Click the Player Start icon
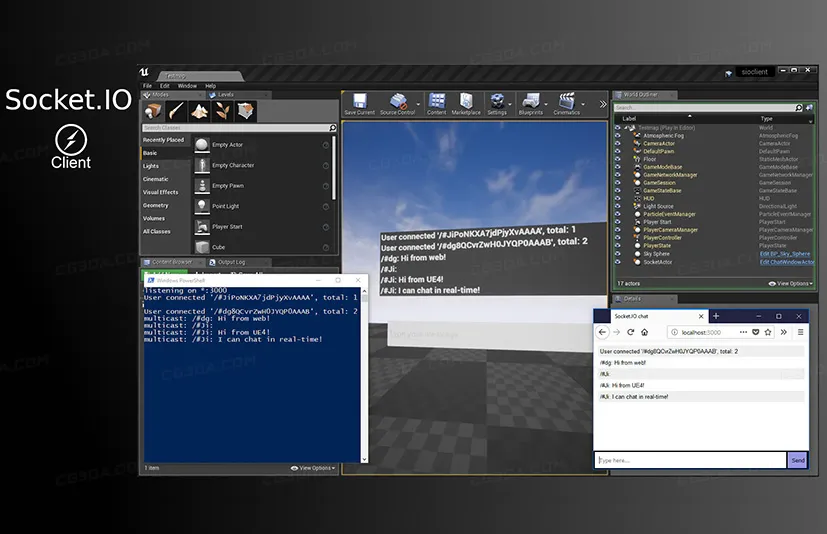This screenshot has height=534, width=827. pos(201,227)
